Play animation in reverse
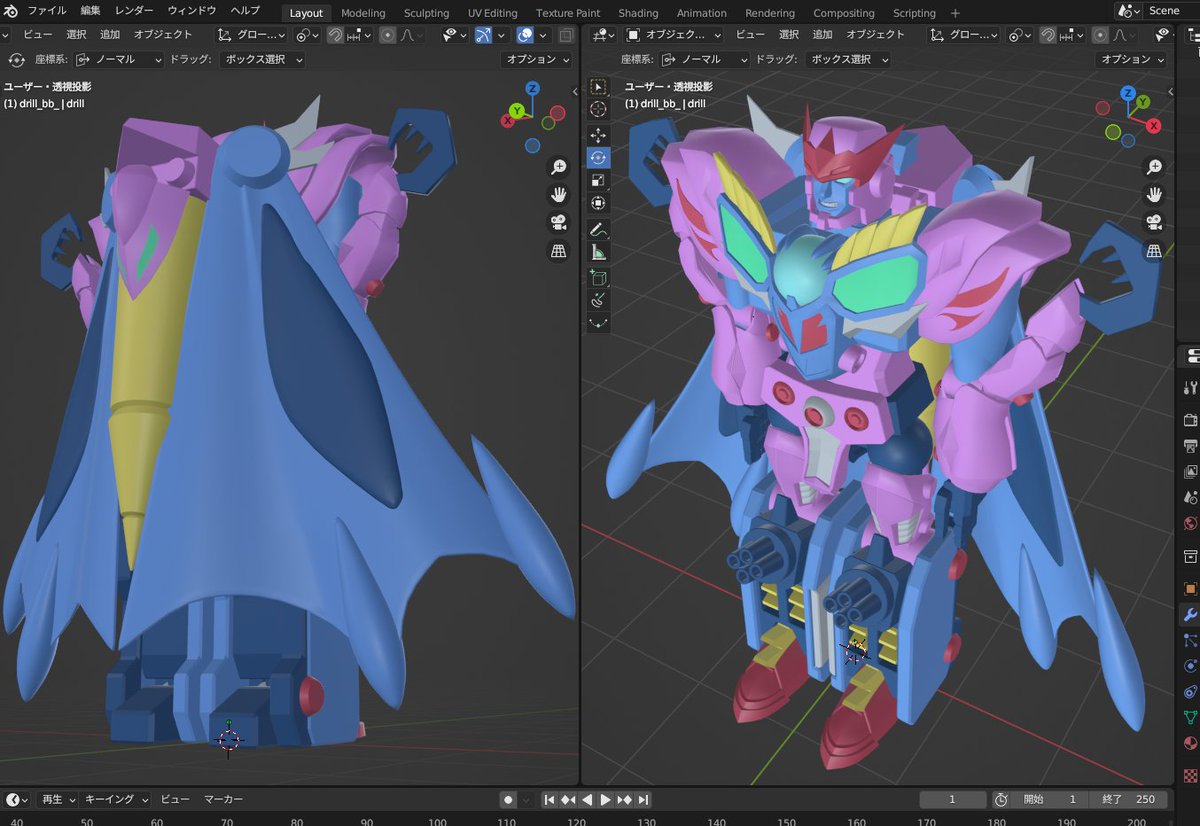The height and width of the screenshot is (826, 1200). pos(587,800)
